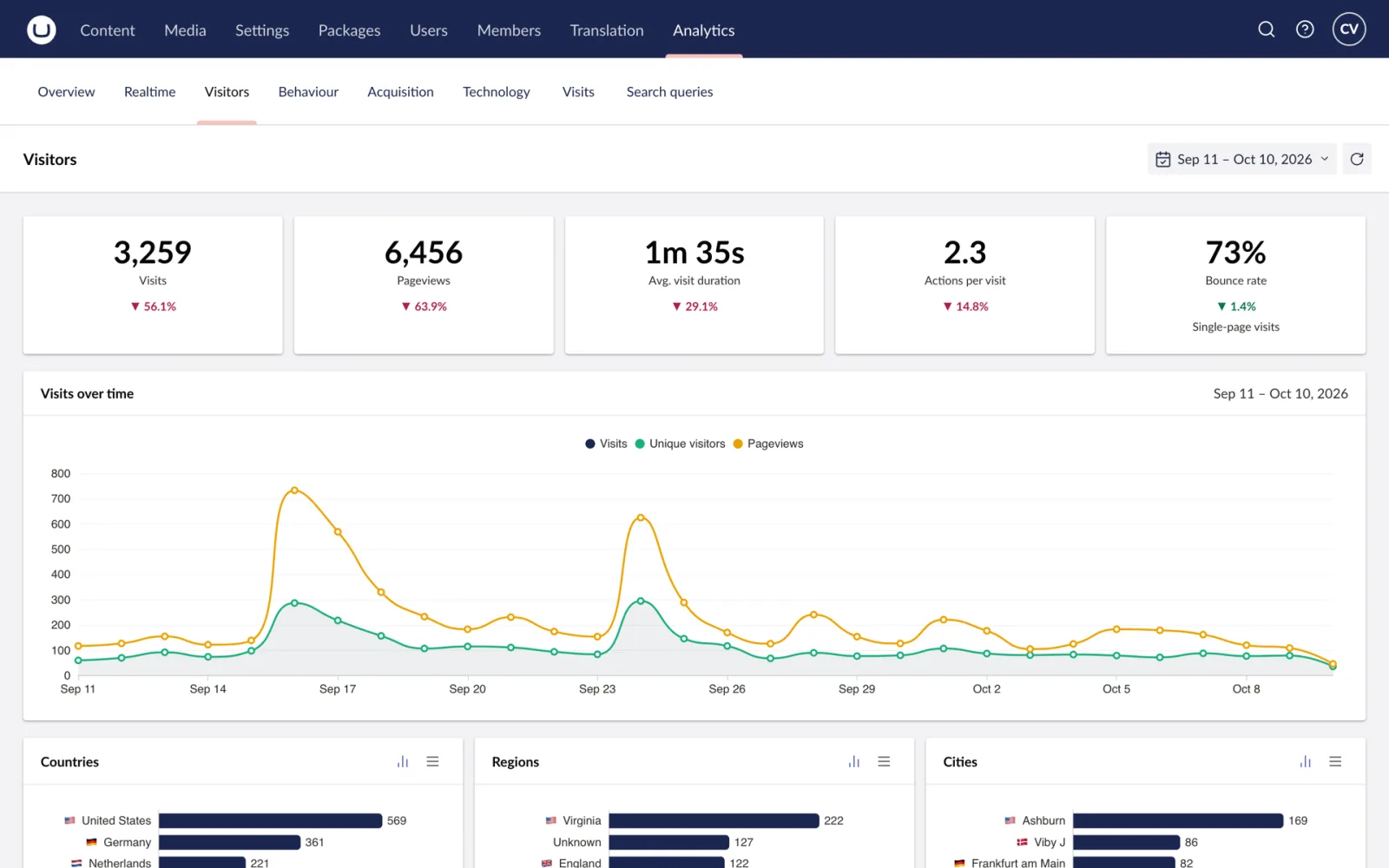Viewport: 1389px width, 868px height.
Task: Click the United States country bar
Action: click(x=271, y=820)
